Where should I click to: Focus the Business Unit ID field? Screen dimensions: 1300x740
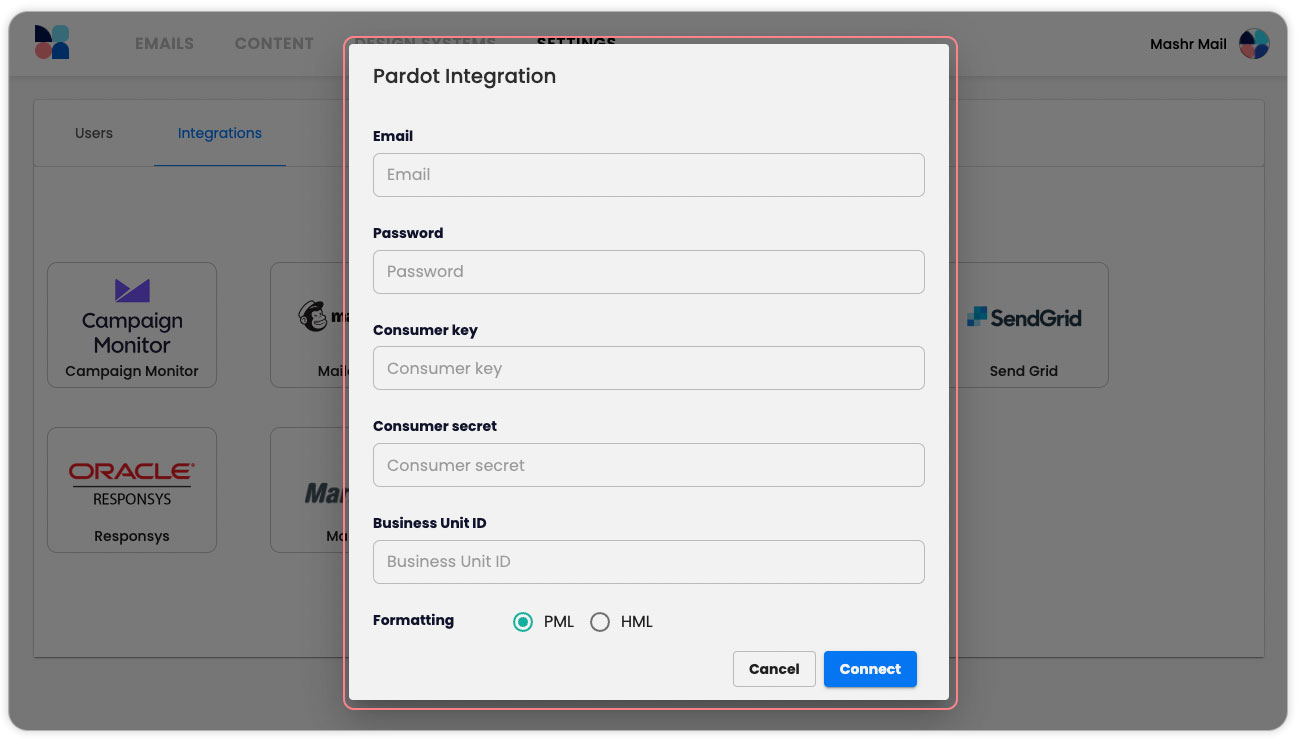coord(648,562)
